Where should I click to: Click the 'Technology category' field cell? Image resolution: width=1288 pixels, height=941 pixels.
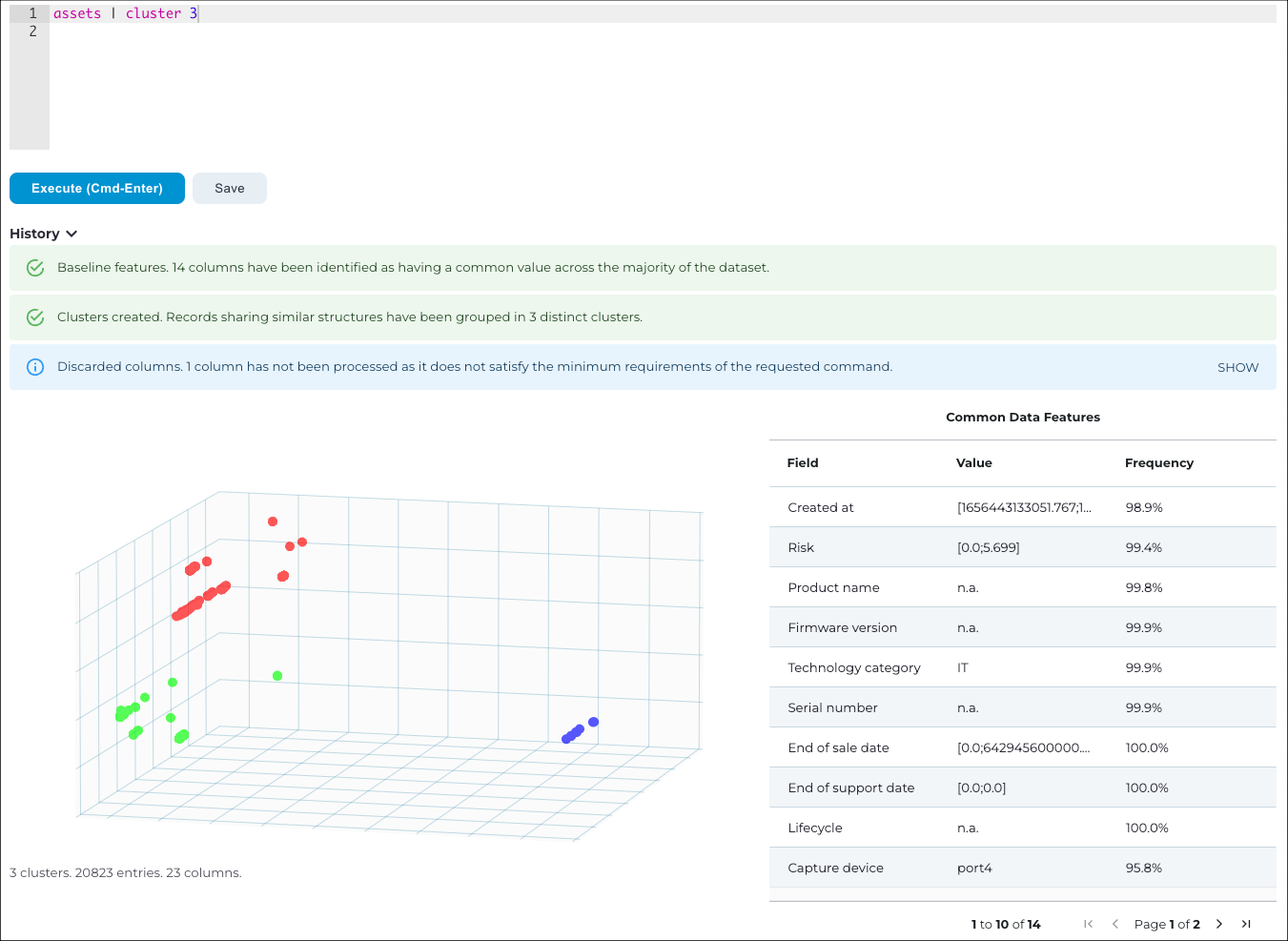[854, 667]
